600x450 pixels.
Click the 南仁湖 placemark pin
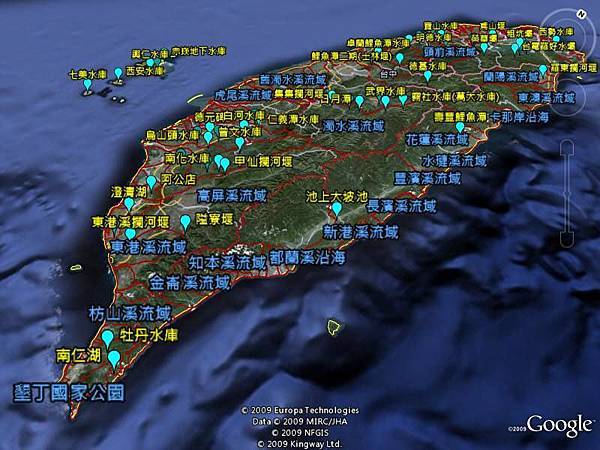114,359
